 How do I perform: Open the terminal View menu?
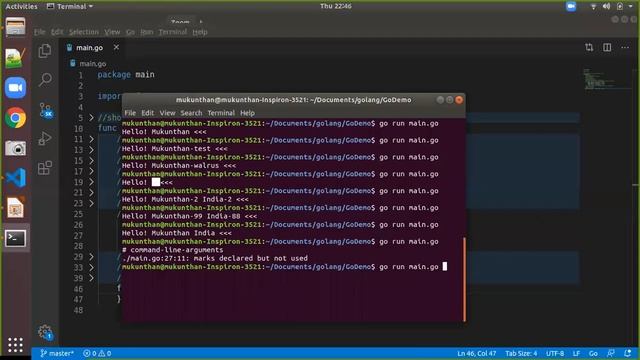tap(167, 113)
